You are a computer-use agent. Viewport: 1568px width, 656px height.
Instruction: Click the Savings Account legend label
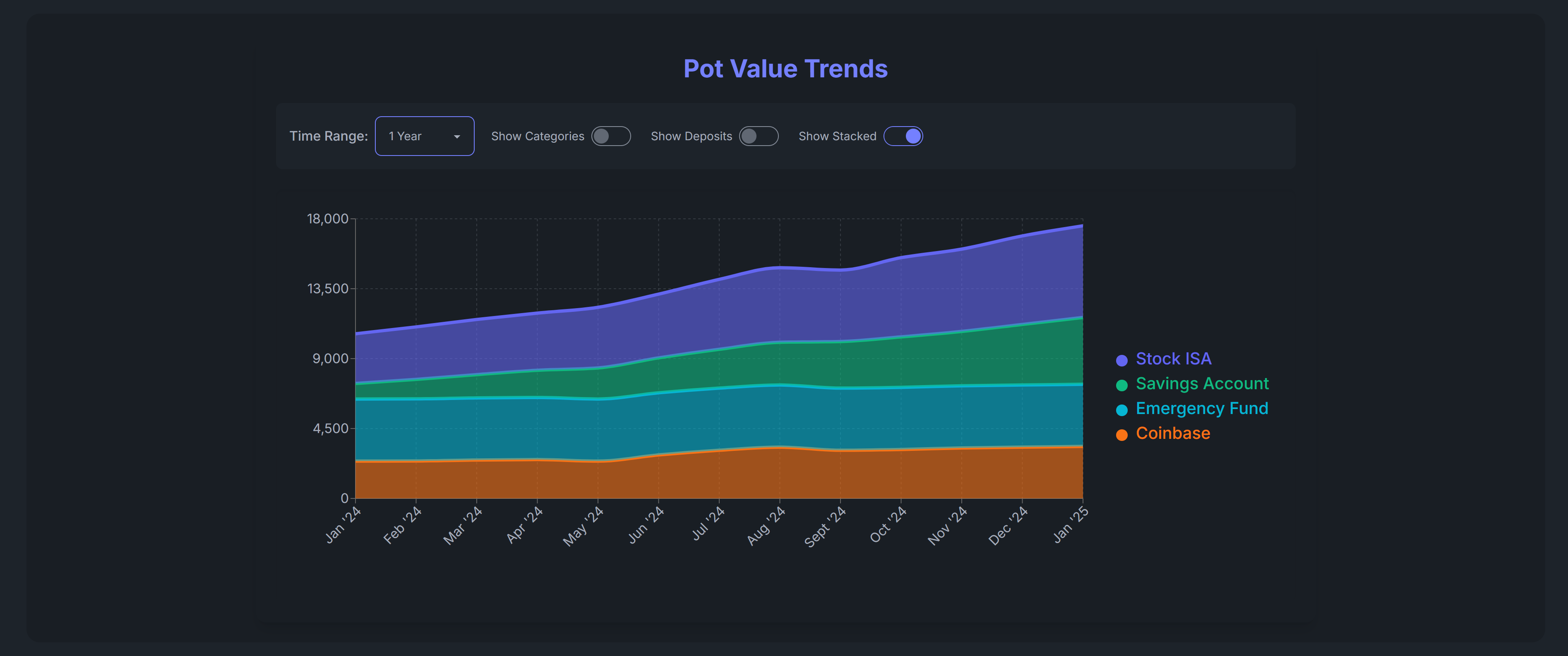1202,384
